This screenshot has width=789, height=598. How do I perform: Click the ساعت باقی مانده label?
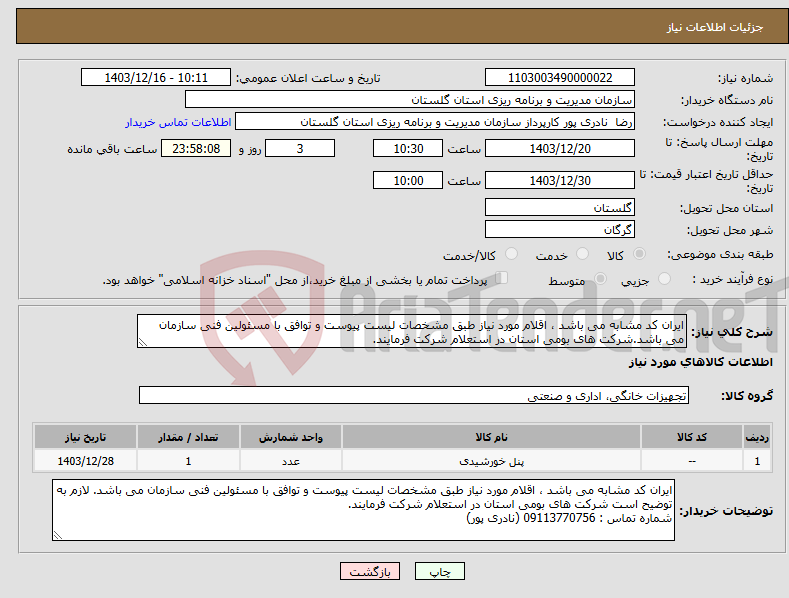112,150
